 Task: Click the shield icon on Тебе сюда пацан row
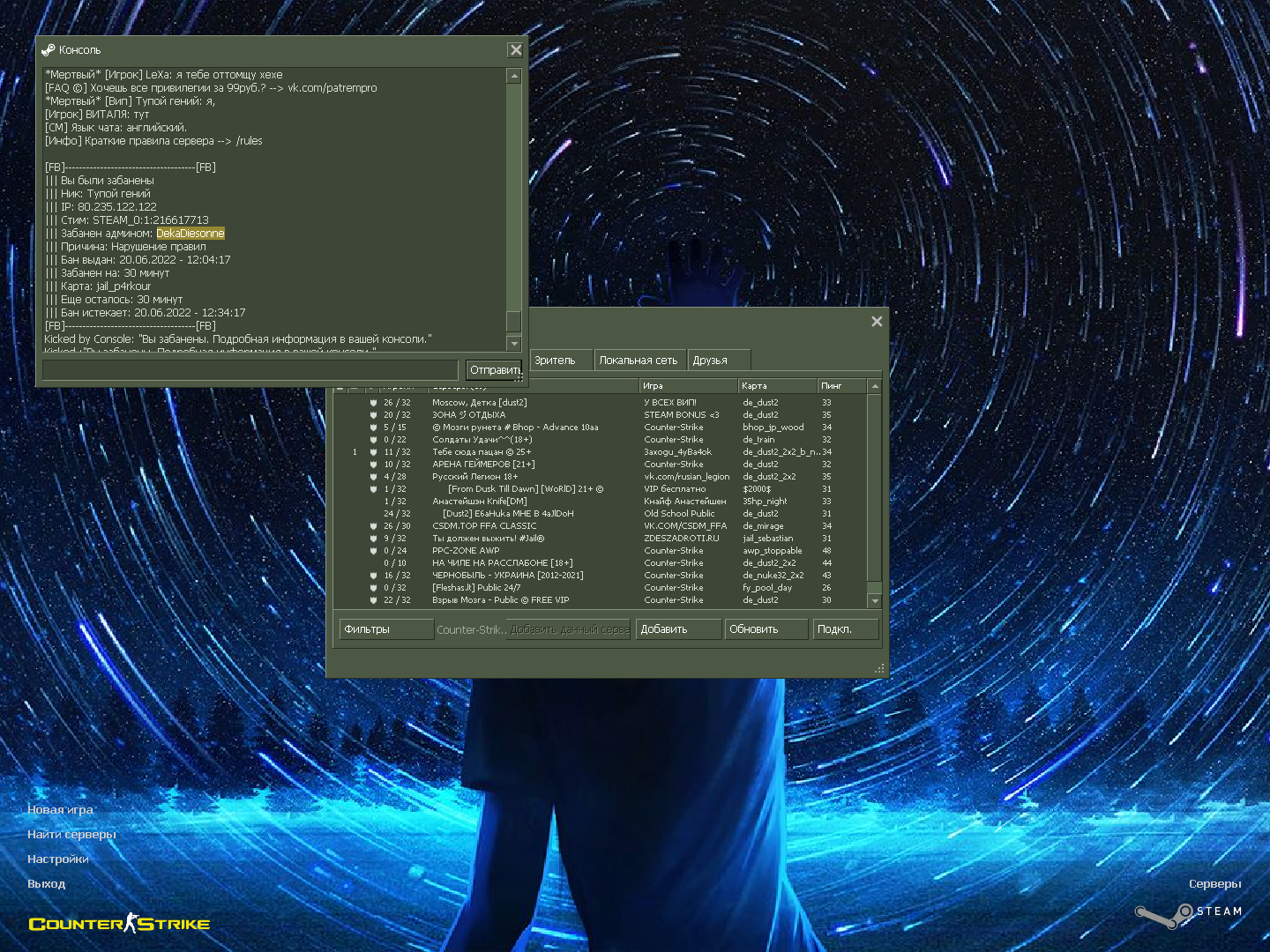click(x=374, y=452)
